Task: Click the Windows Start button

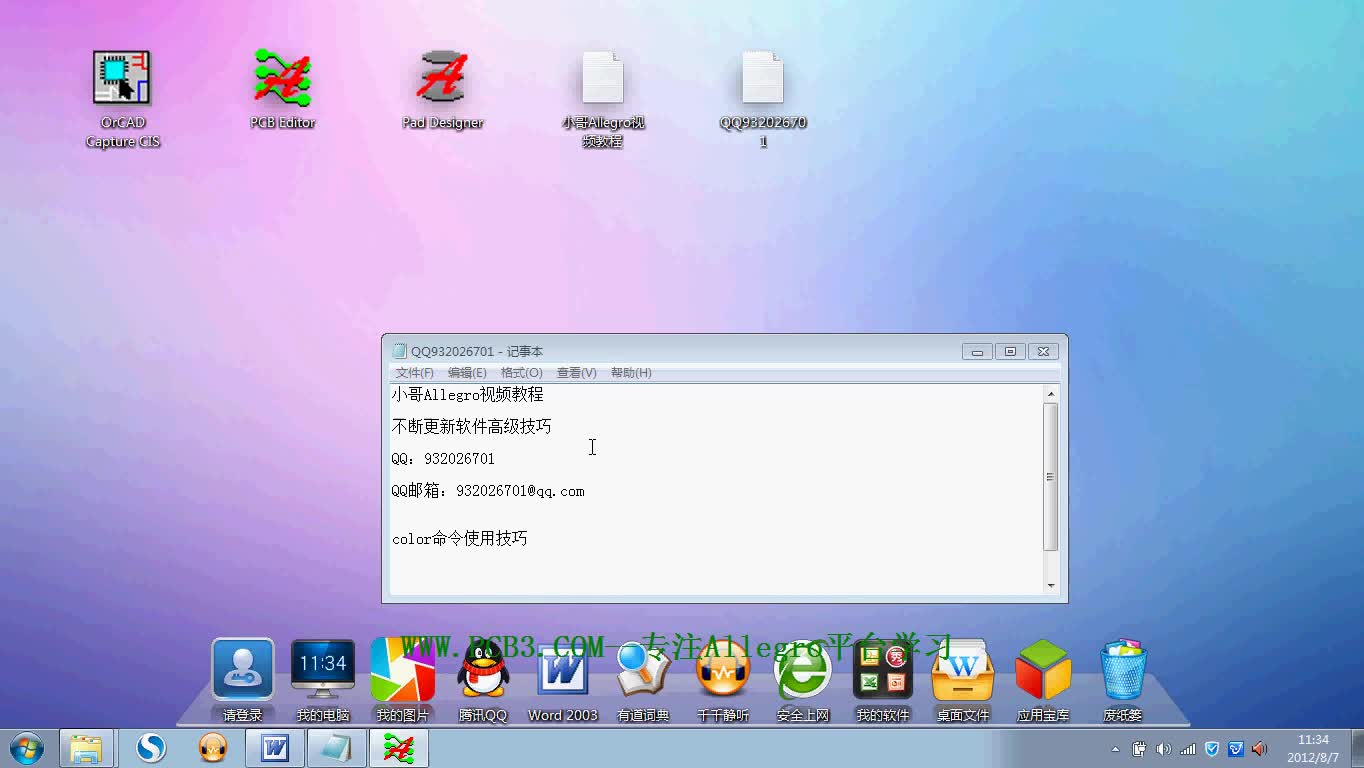Action: pos(26,748)
